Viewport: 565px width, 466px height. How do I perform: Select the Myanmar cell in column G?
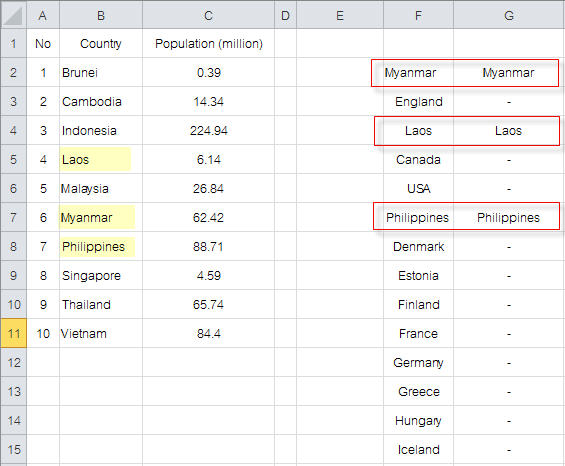[x=508, y=73]
